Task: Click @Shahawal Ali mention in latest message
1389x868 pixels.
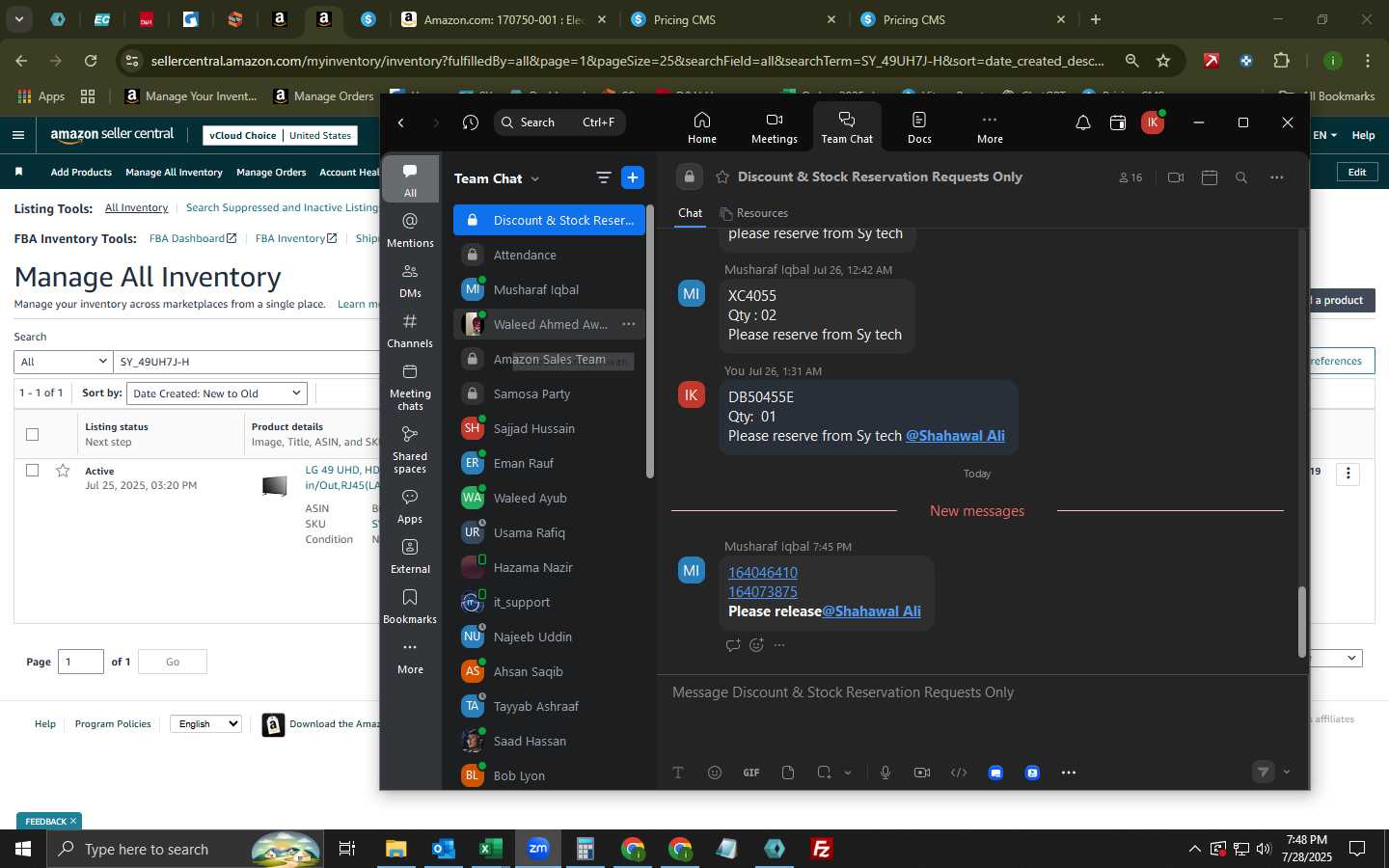Action: (871, 611)
